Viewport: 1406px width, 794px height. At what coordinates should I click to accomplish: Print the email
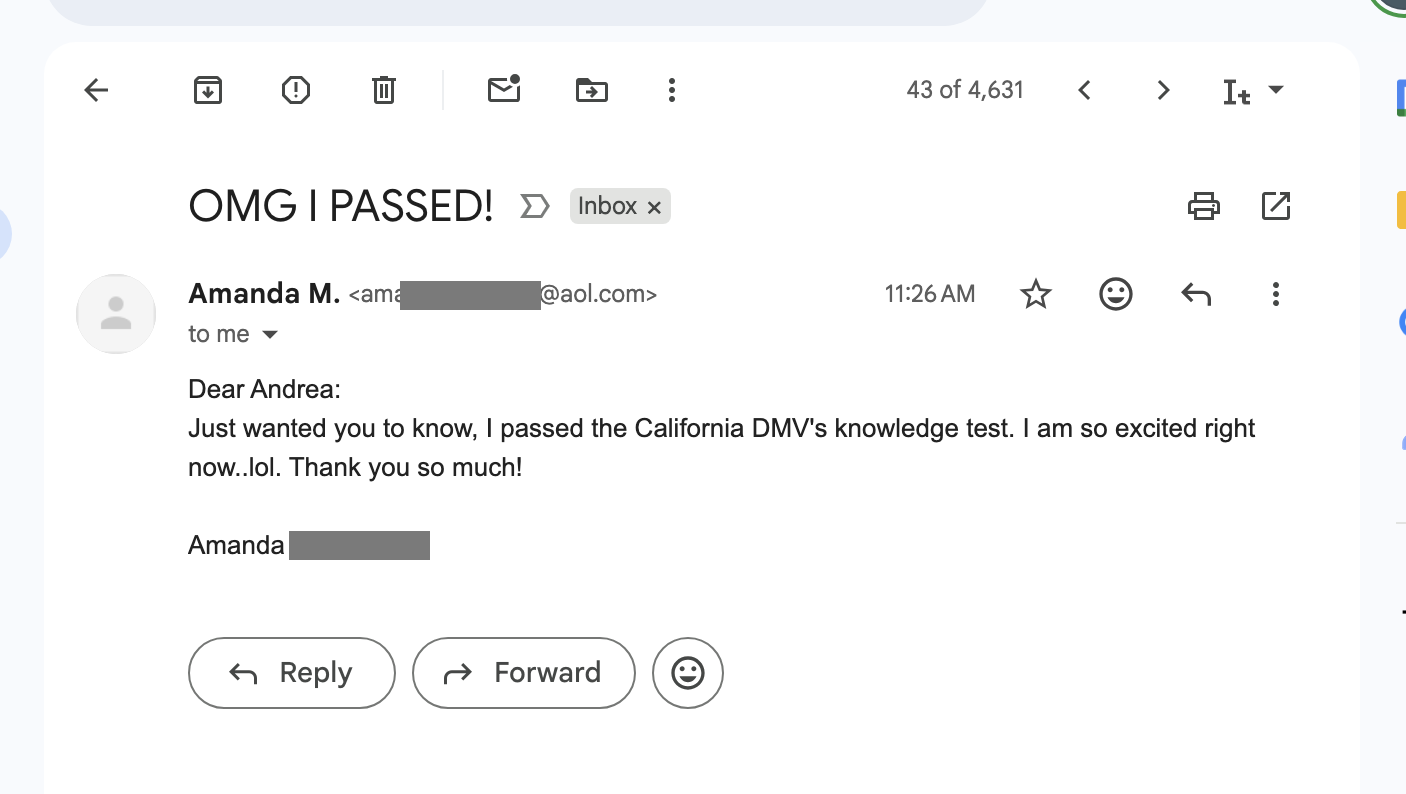pyautogui.click(x=1204, y=206)
